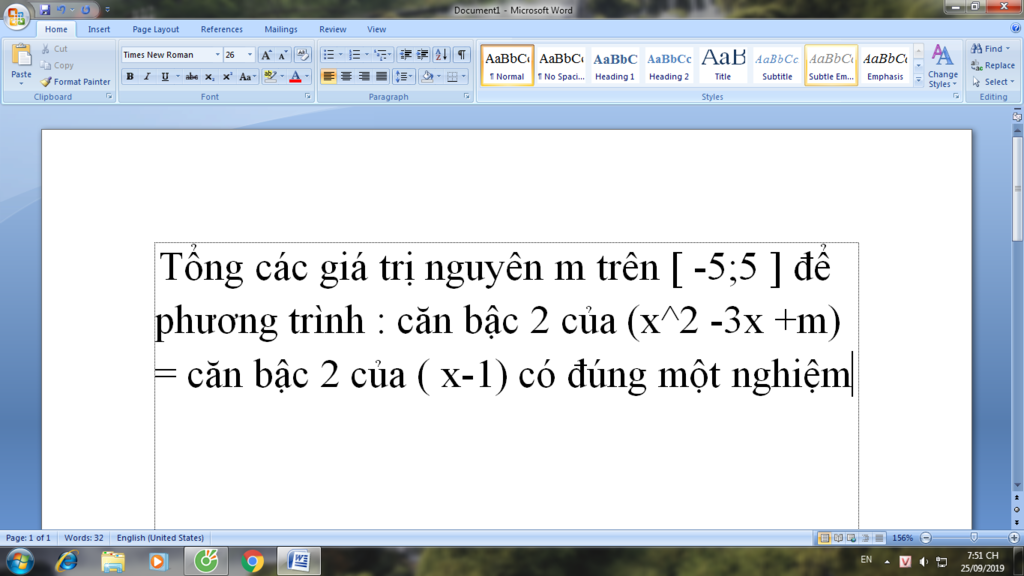The height and width of the screenshot is (576, 1024).
Task: Toggle subscript formatting
Action: click(209, 76)
